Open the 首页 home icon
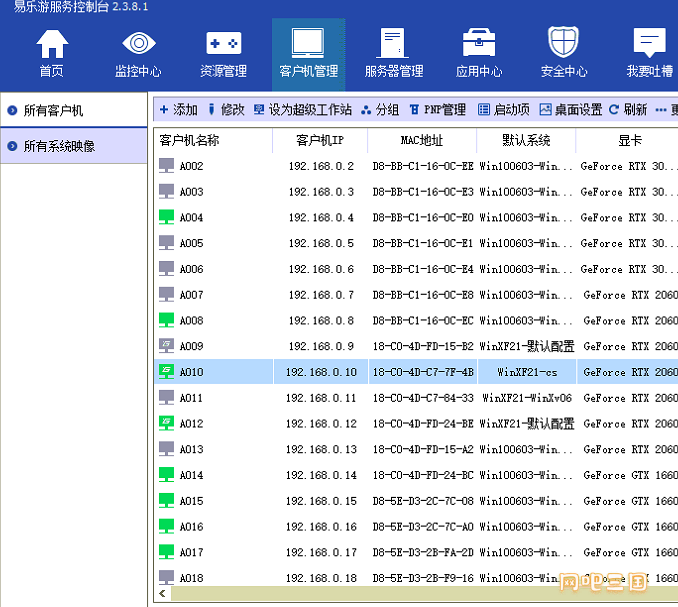 coord(52,46)
